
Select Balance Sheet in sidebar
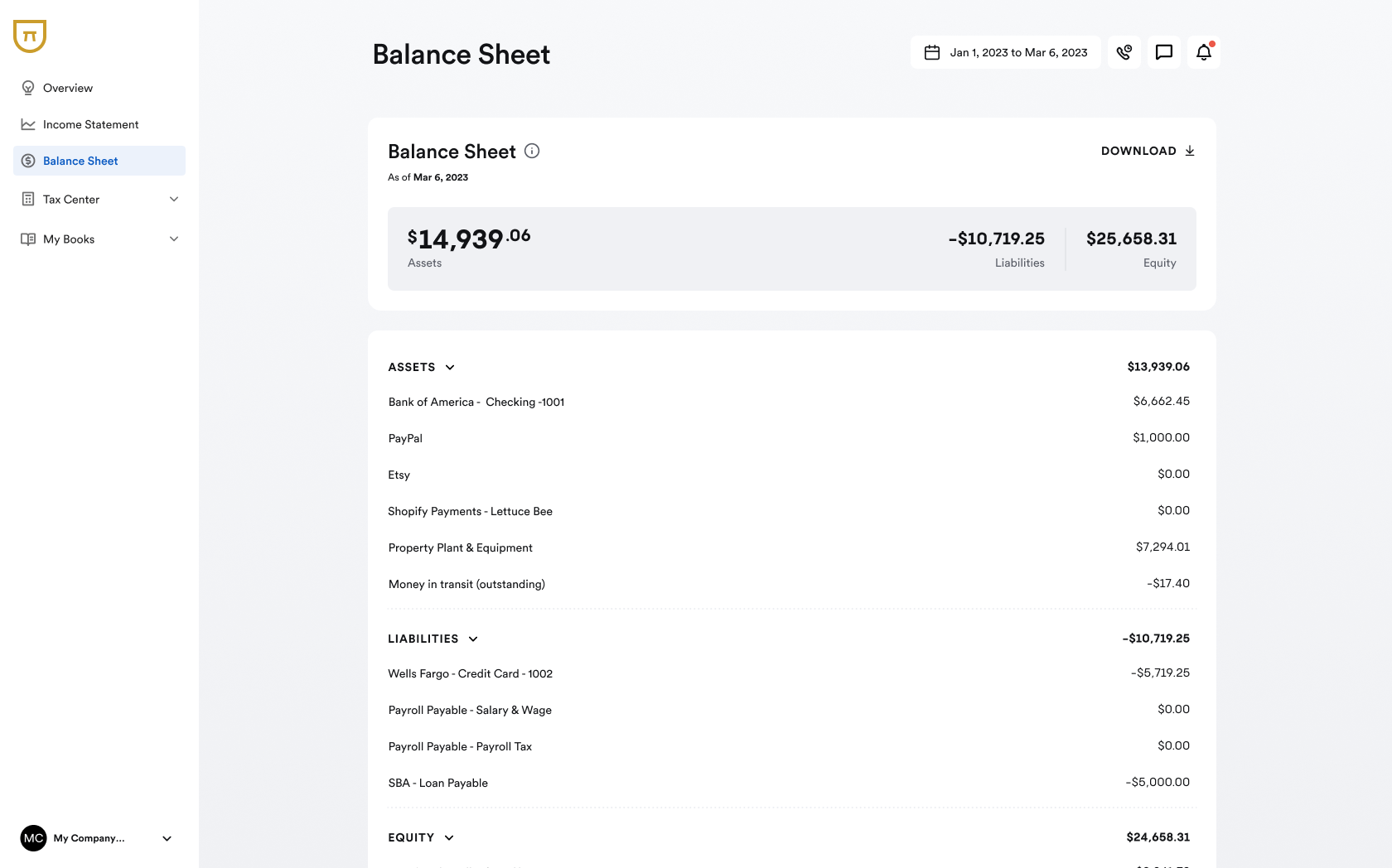coord(80,161)
